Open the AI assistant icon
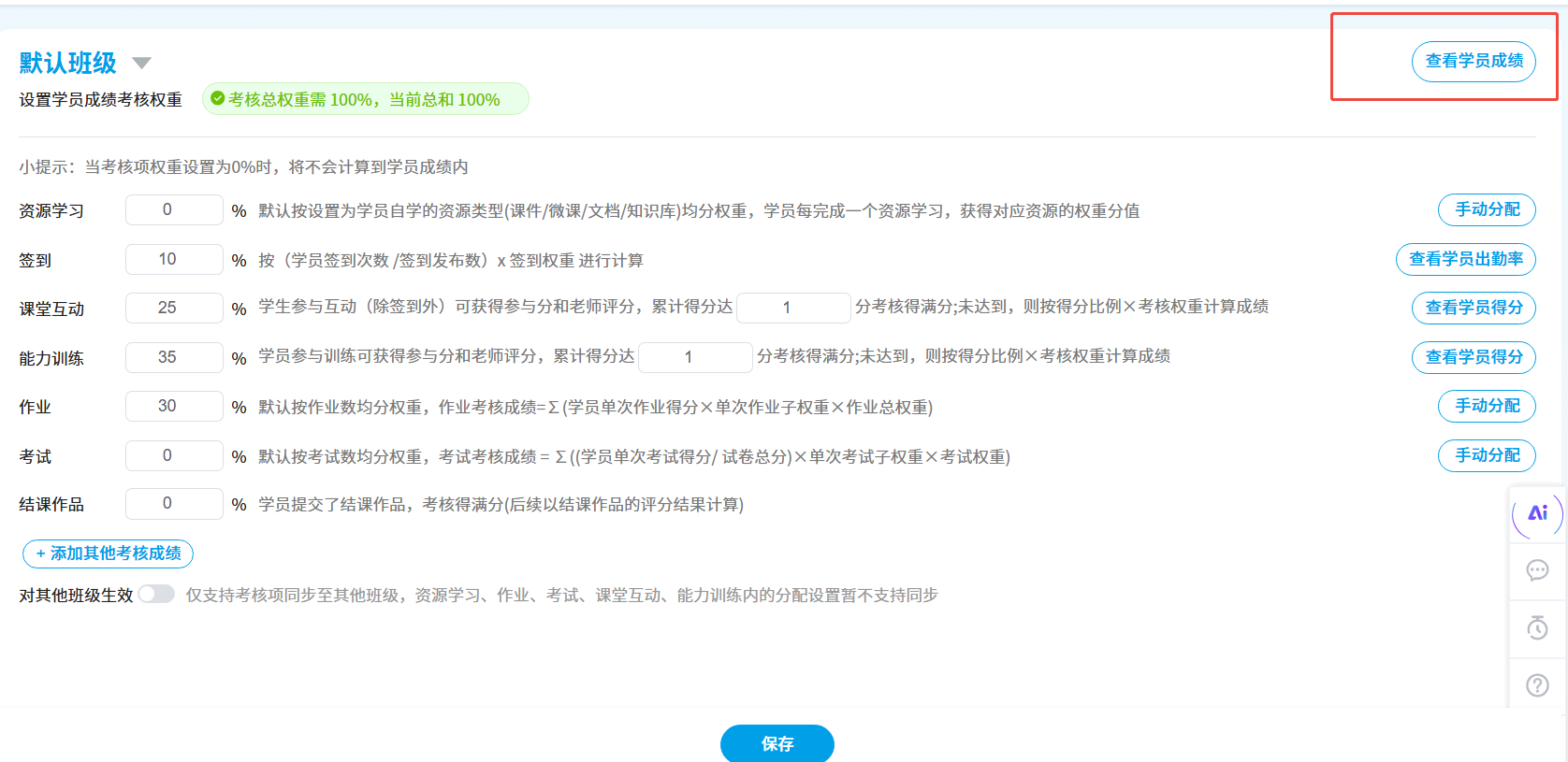Viewport: 1568px width, 762px height. pyautogui.click(x=1537, y=513)
